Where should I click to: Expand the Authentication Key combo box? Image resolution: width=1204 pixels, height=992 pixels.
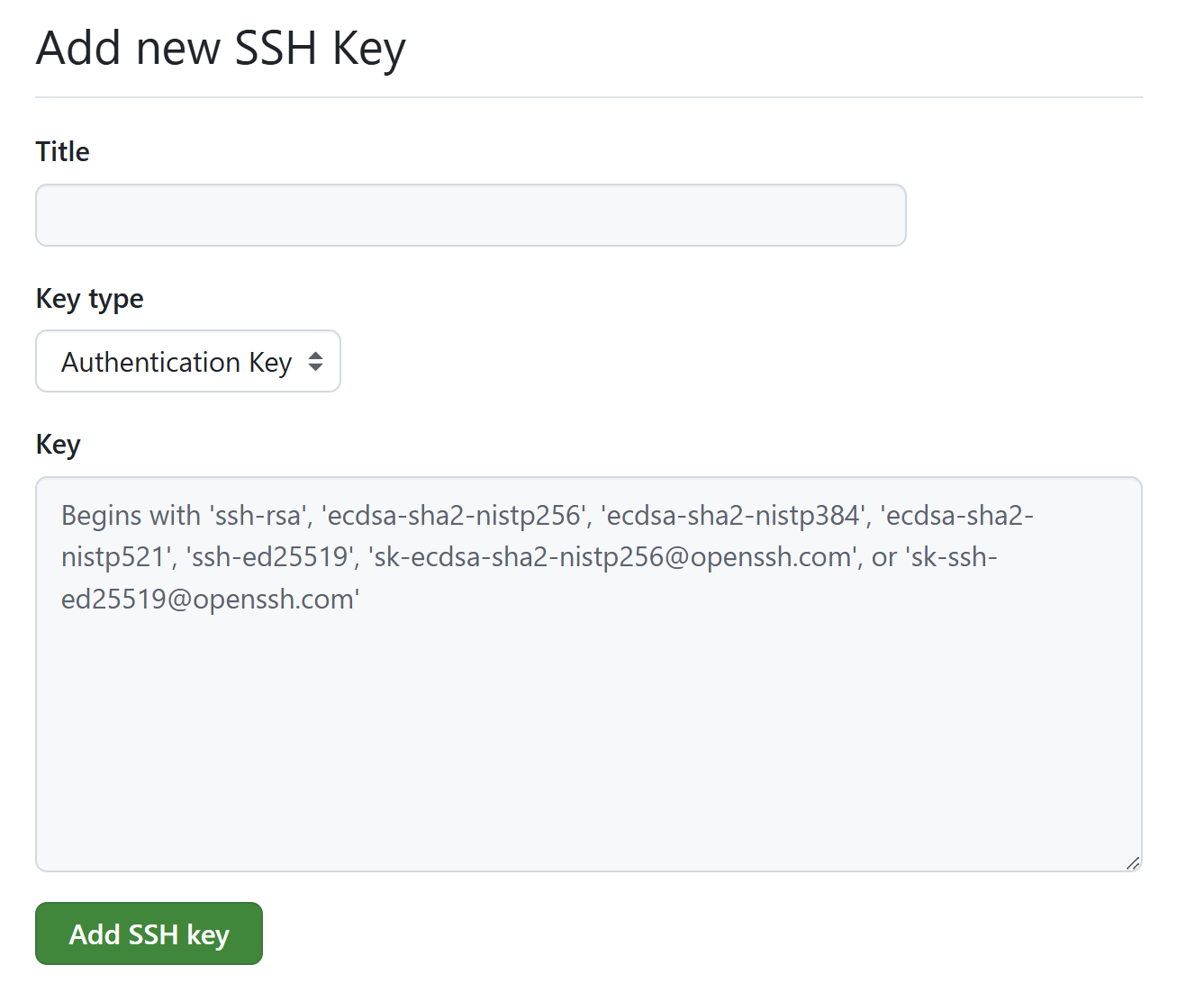pyautogui.click(x=187, y=361)
